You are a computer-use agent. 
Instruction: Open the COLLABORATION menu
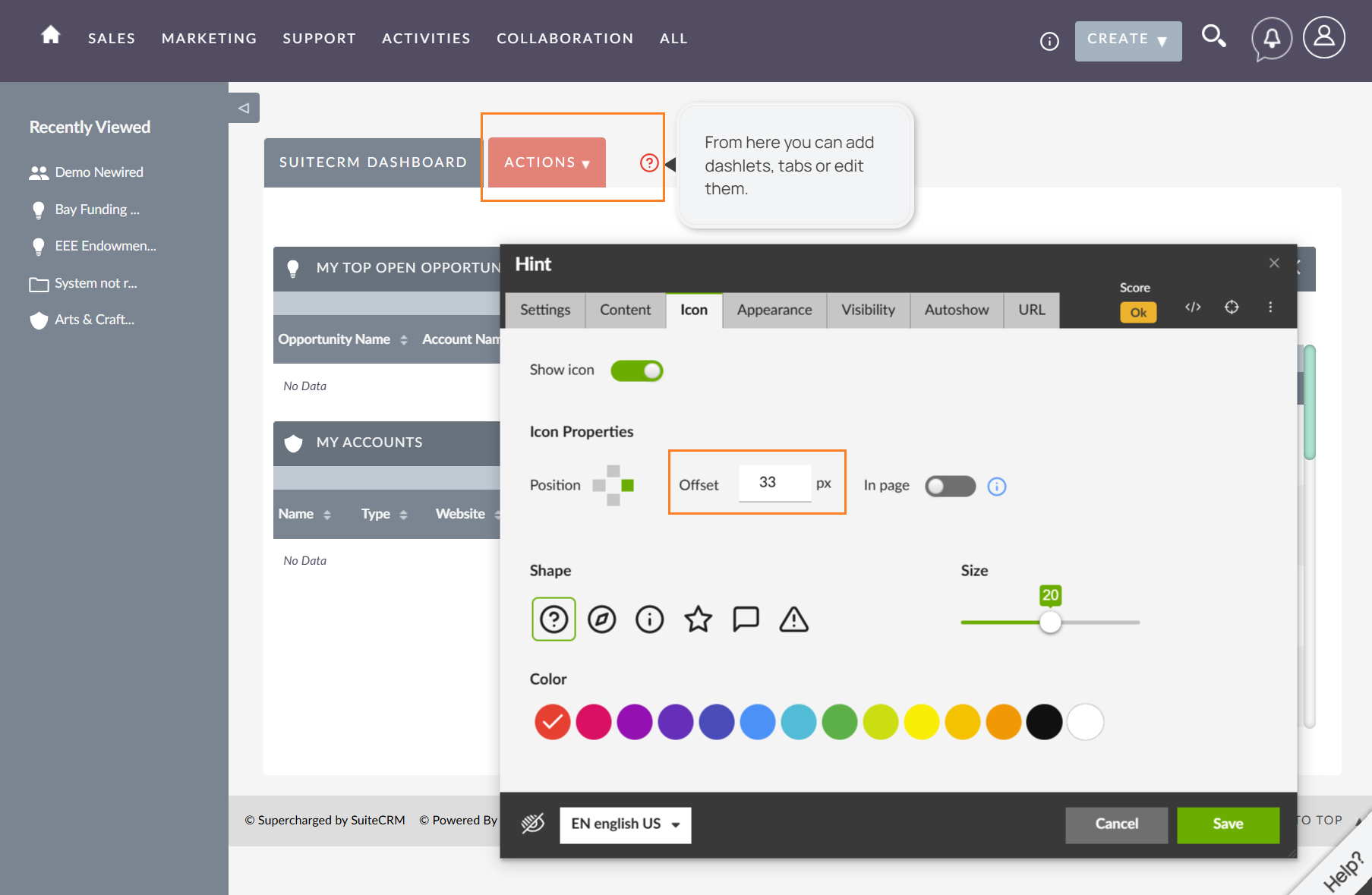pos(566,39)
